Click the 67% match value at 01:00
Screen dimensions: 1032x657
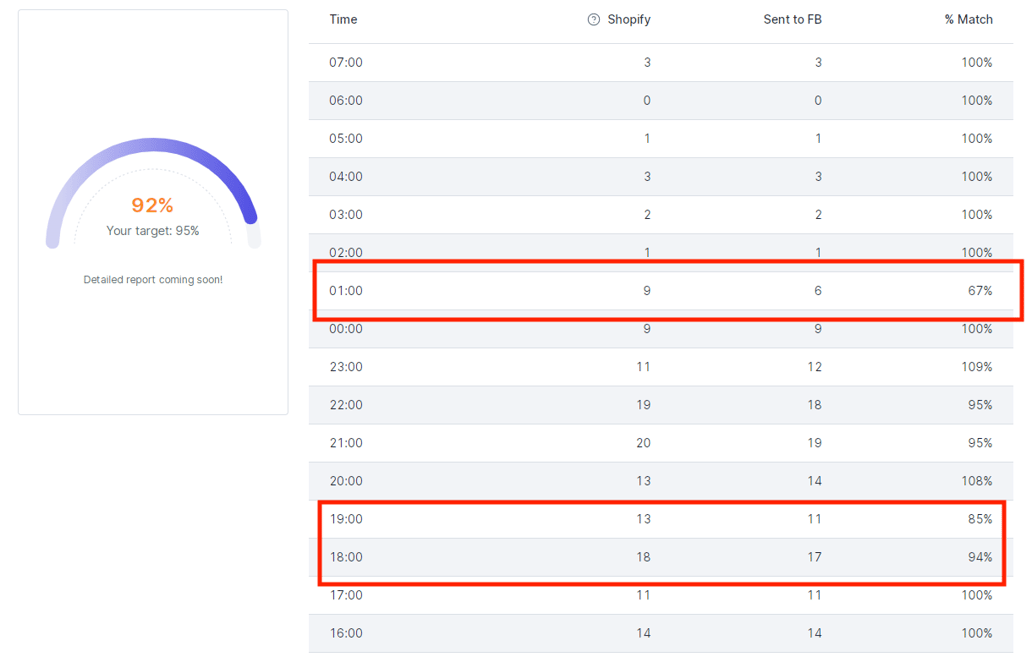point(980,291)
